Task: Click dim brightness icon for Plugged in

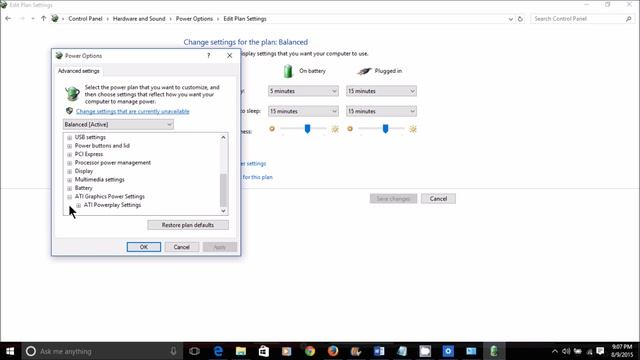Action: pos(350,129)
